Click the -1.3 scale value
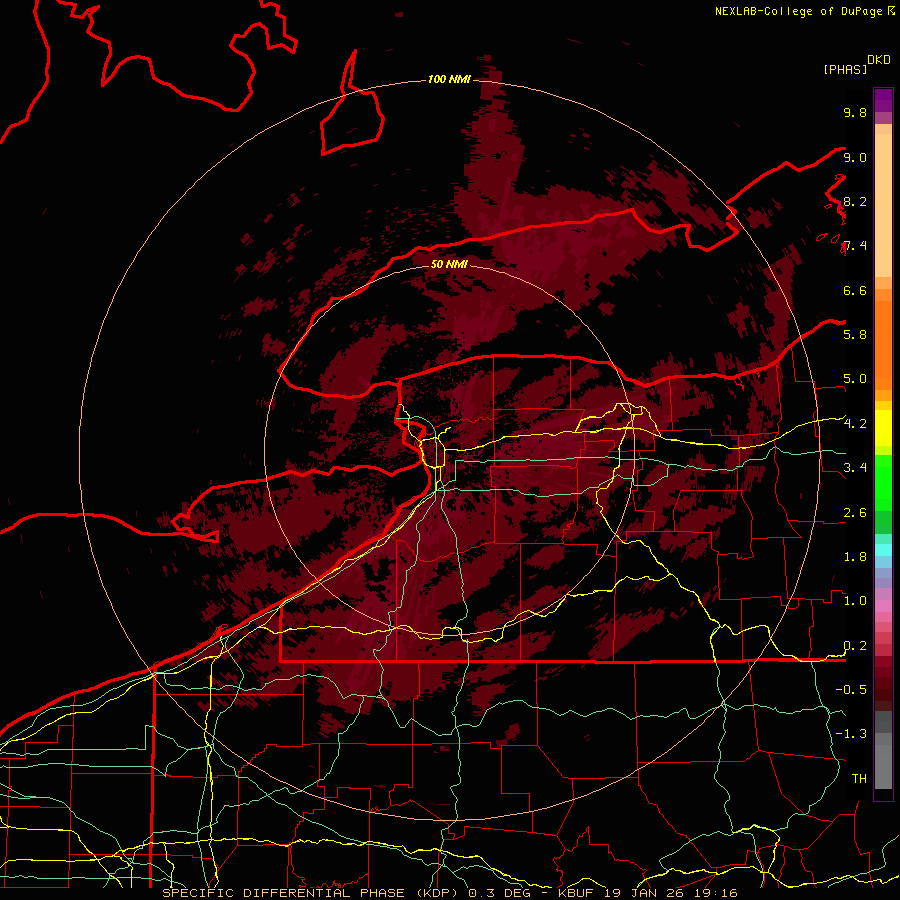 coord(851,734)
